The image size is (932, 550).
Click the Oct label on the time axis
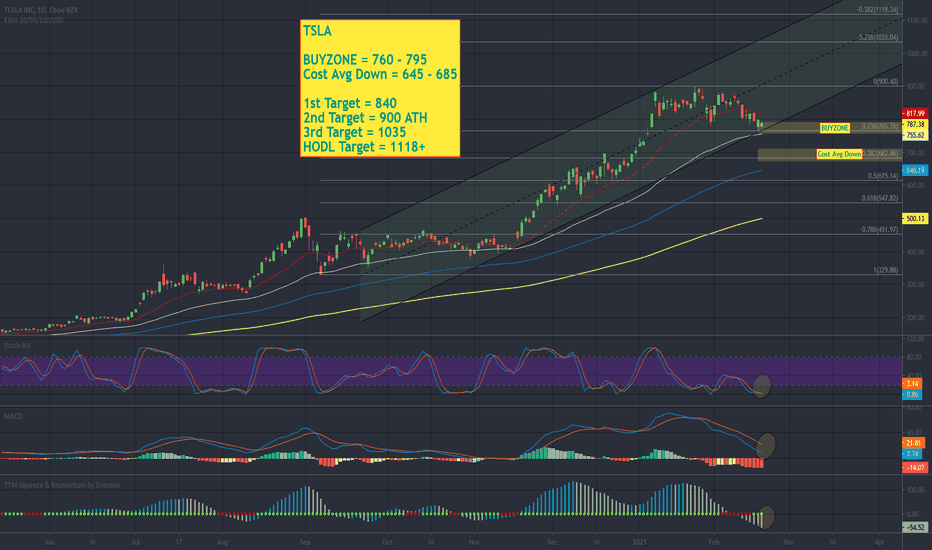(388, 542)
